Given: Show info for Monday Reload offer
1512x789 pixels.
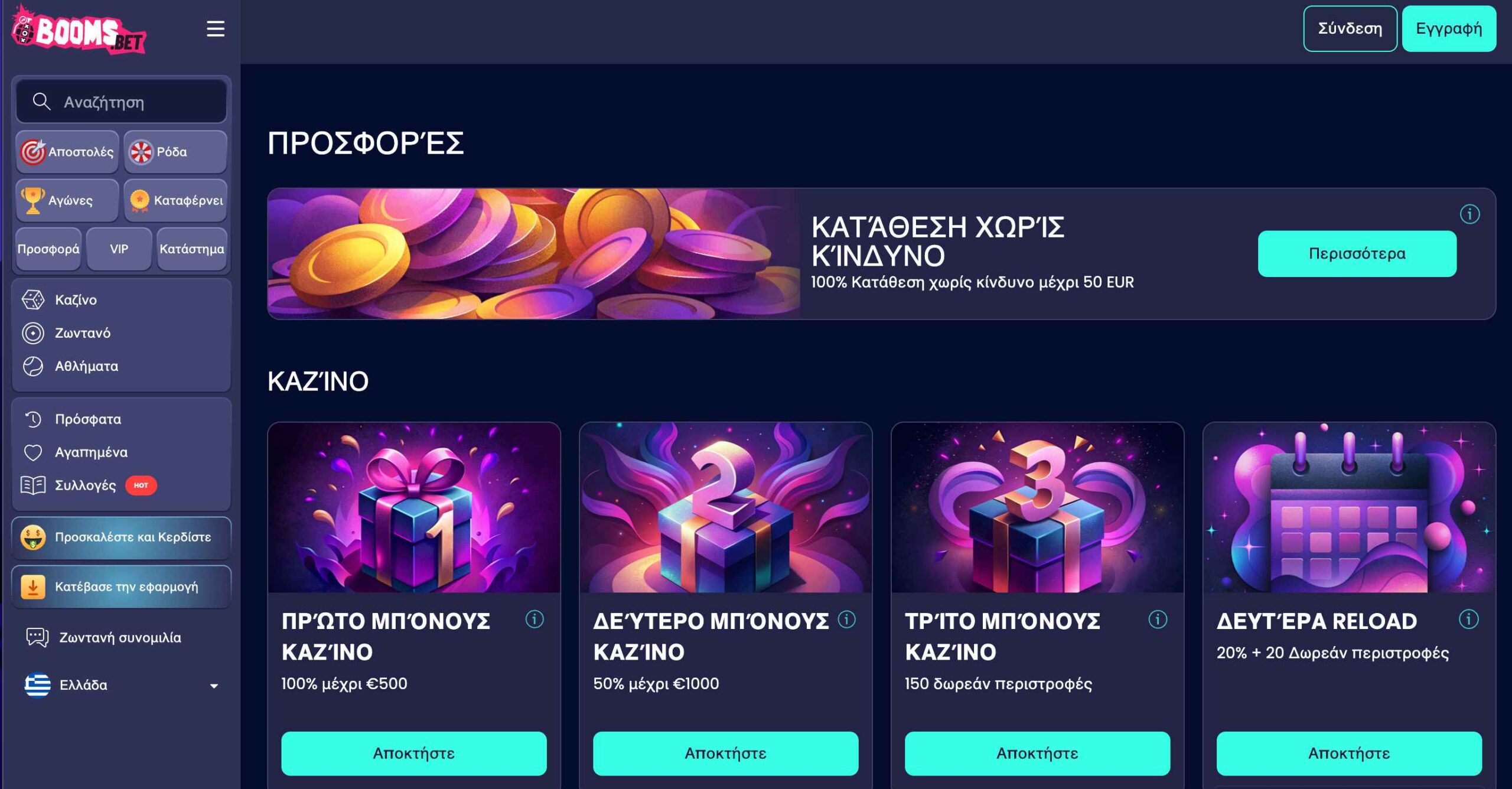Looking at the screenshot, I should pos(1469,619).
